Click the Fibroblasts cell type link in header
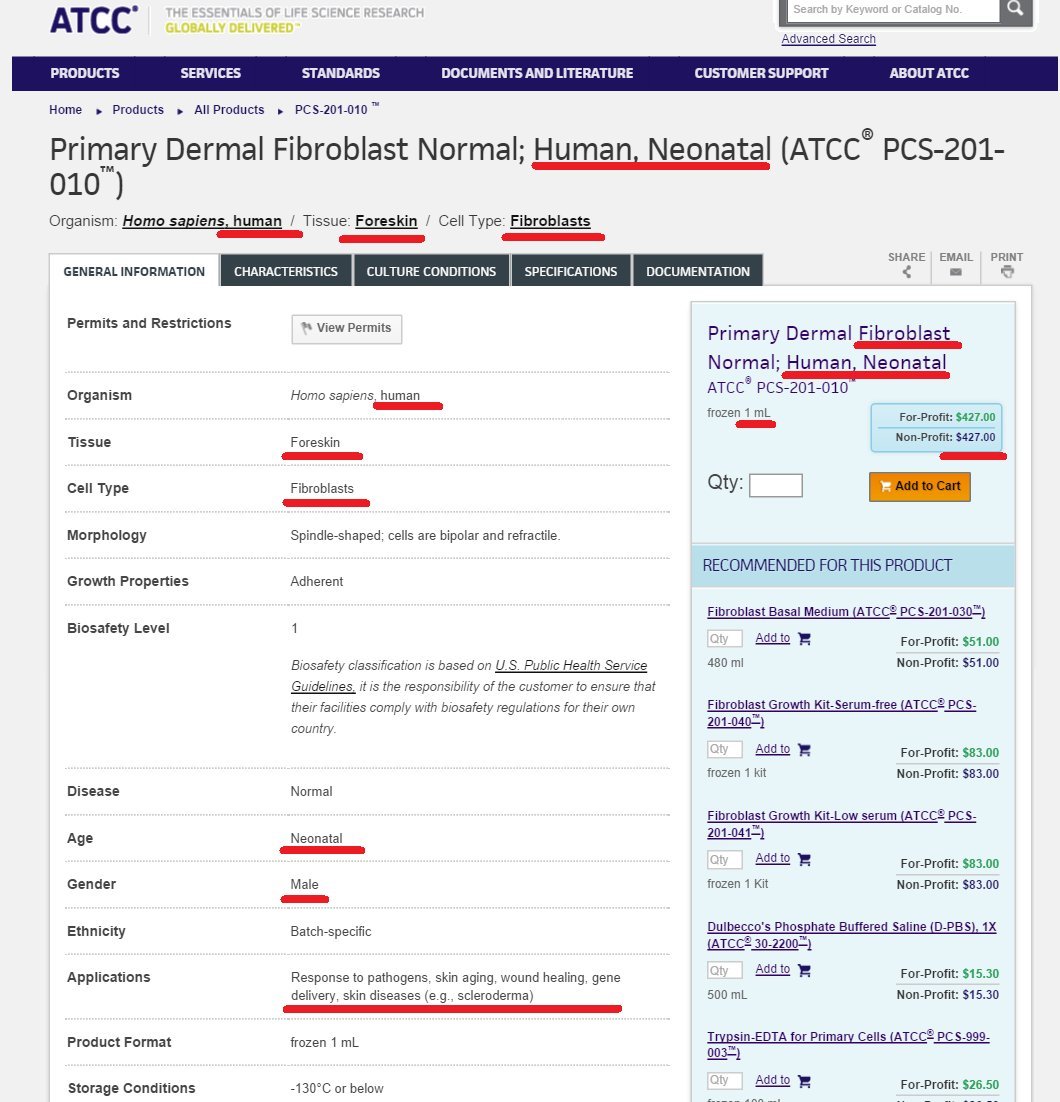The width and height of the screenshot is (1060, 1102). [550, 221]
